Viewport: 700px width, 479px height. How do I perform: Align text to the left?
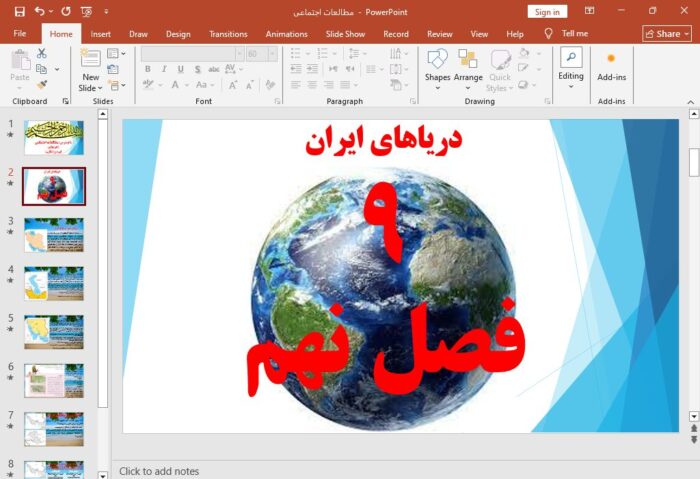(x=296, y=84)
